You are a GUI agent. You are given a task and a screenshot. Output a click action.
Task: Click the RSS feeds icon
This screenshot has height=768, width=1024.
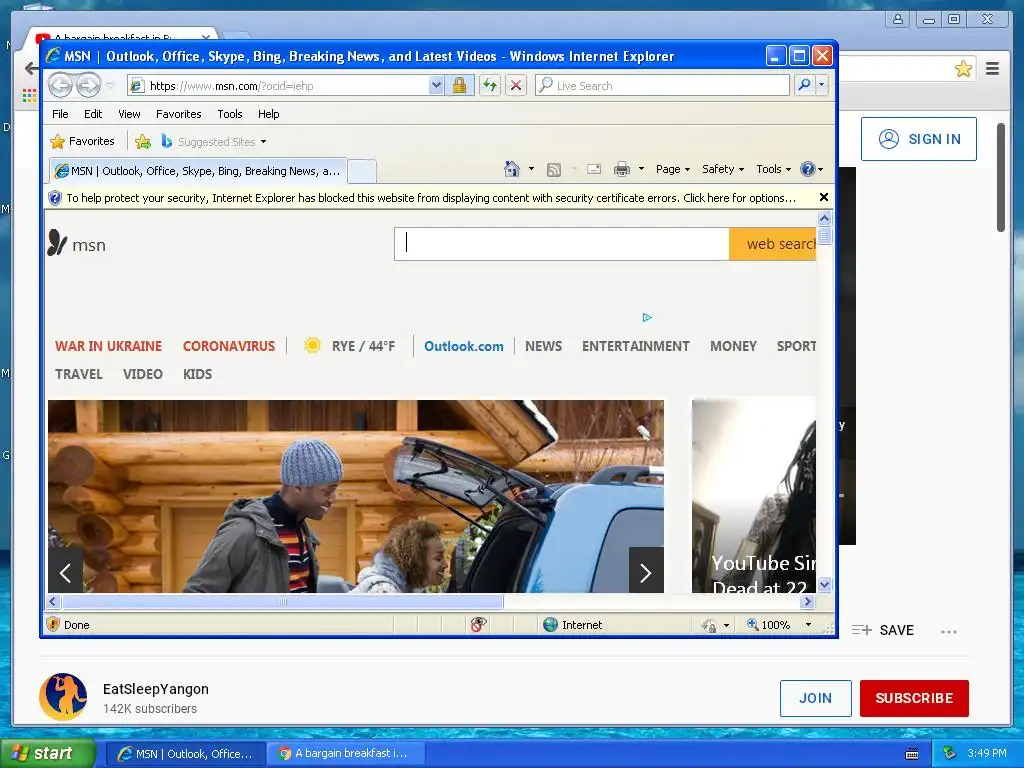[554, 170]
